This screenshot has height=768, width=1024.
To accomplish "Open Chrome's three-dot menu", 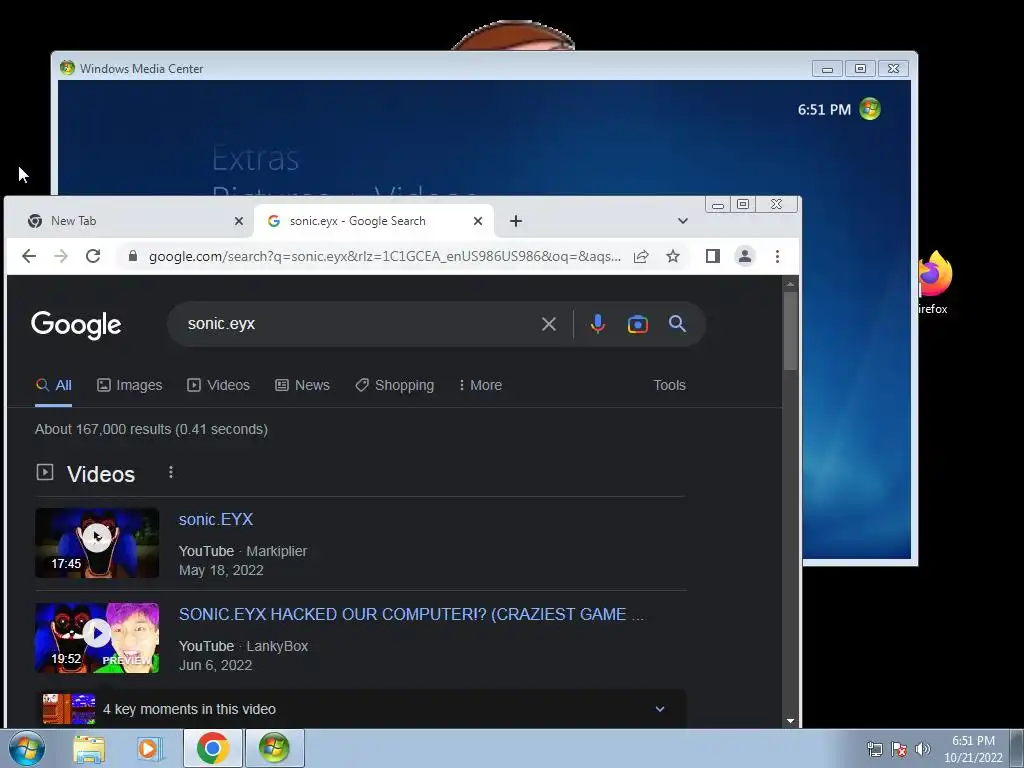I will click(777, 256).
